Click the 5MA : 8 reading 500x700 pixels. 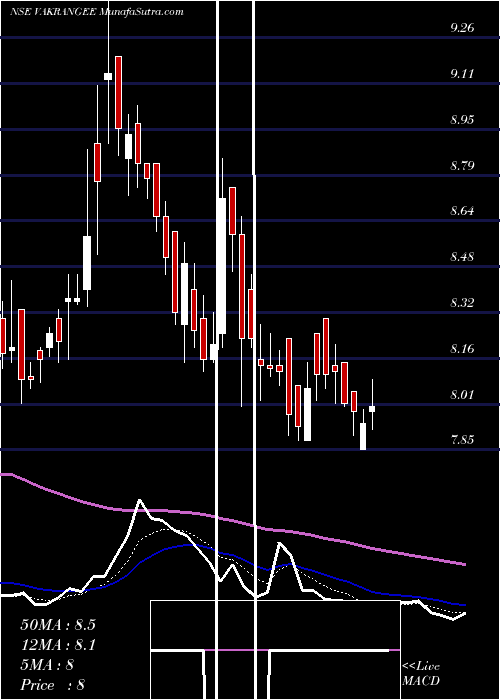tap(47, 665)
